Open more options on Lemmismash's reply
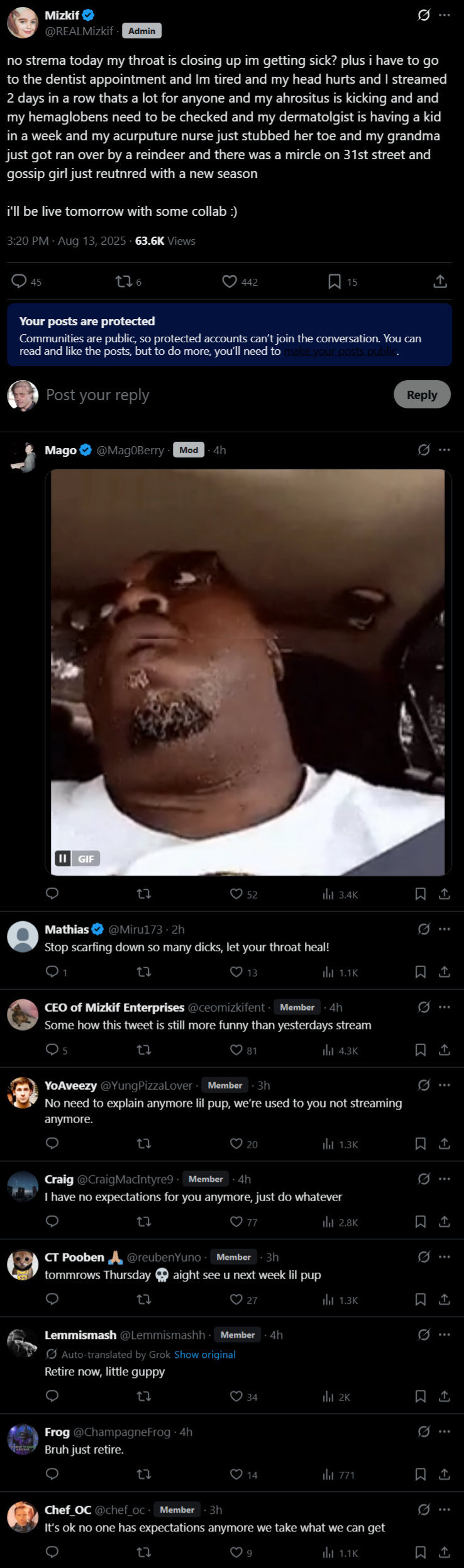 (x=445, y=1335)
